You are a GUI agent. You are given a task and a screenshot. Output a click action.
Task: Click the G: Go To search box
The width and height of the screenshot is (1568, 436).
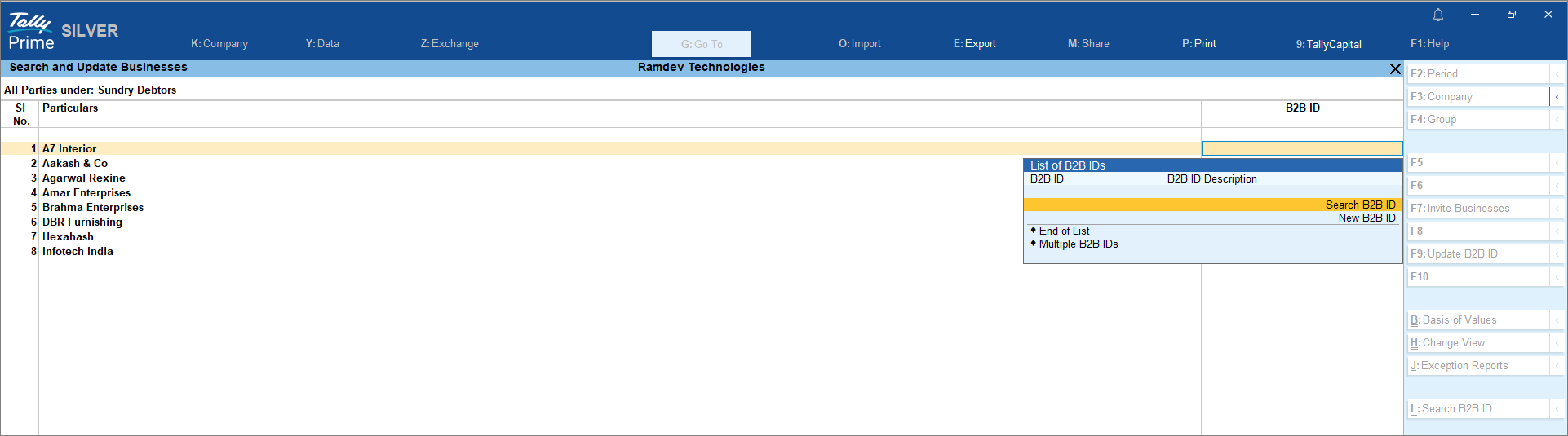701,44
